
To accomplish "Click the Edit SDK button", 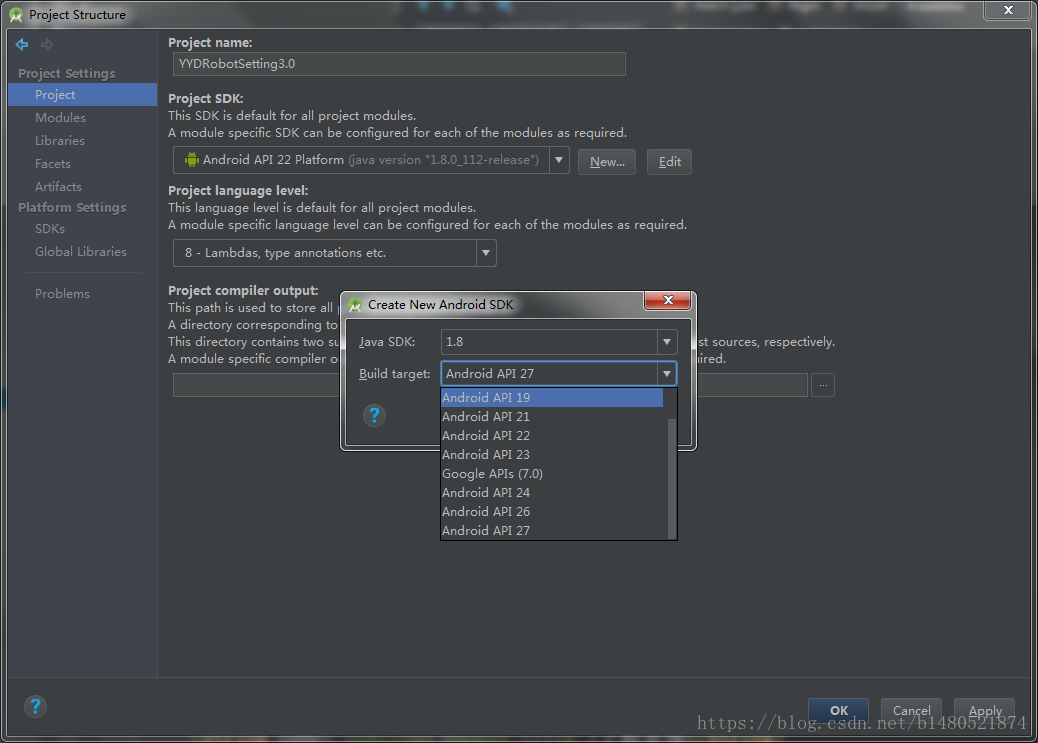I will [669, 162].
